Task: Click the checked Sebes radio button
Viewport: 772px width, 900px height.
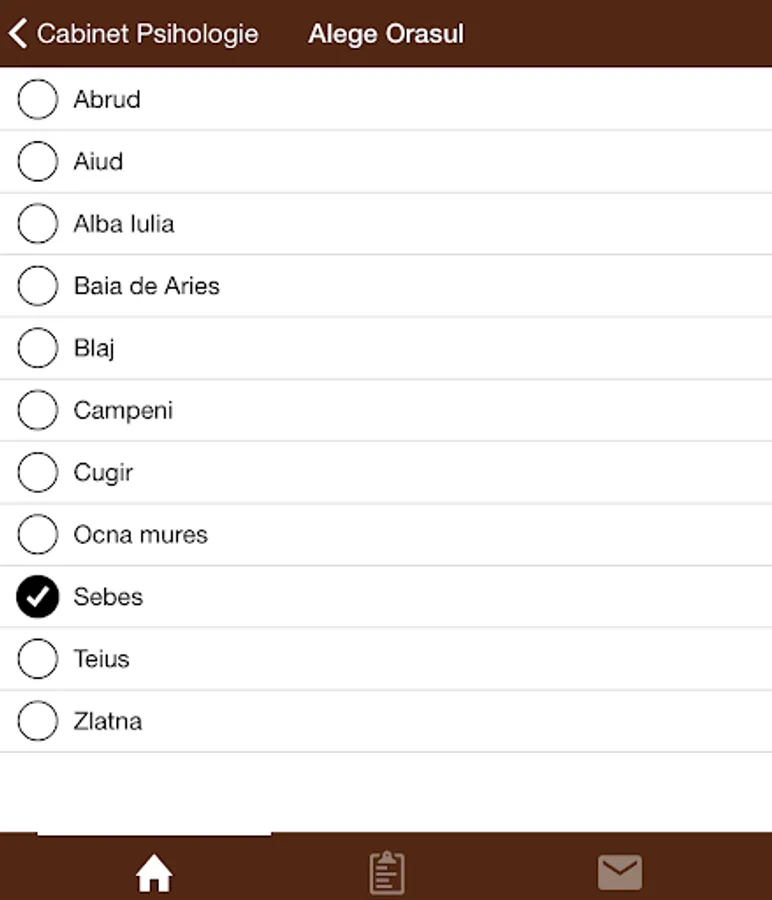Action: pyautogui.click(x=38, y=597)
